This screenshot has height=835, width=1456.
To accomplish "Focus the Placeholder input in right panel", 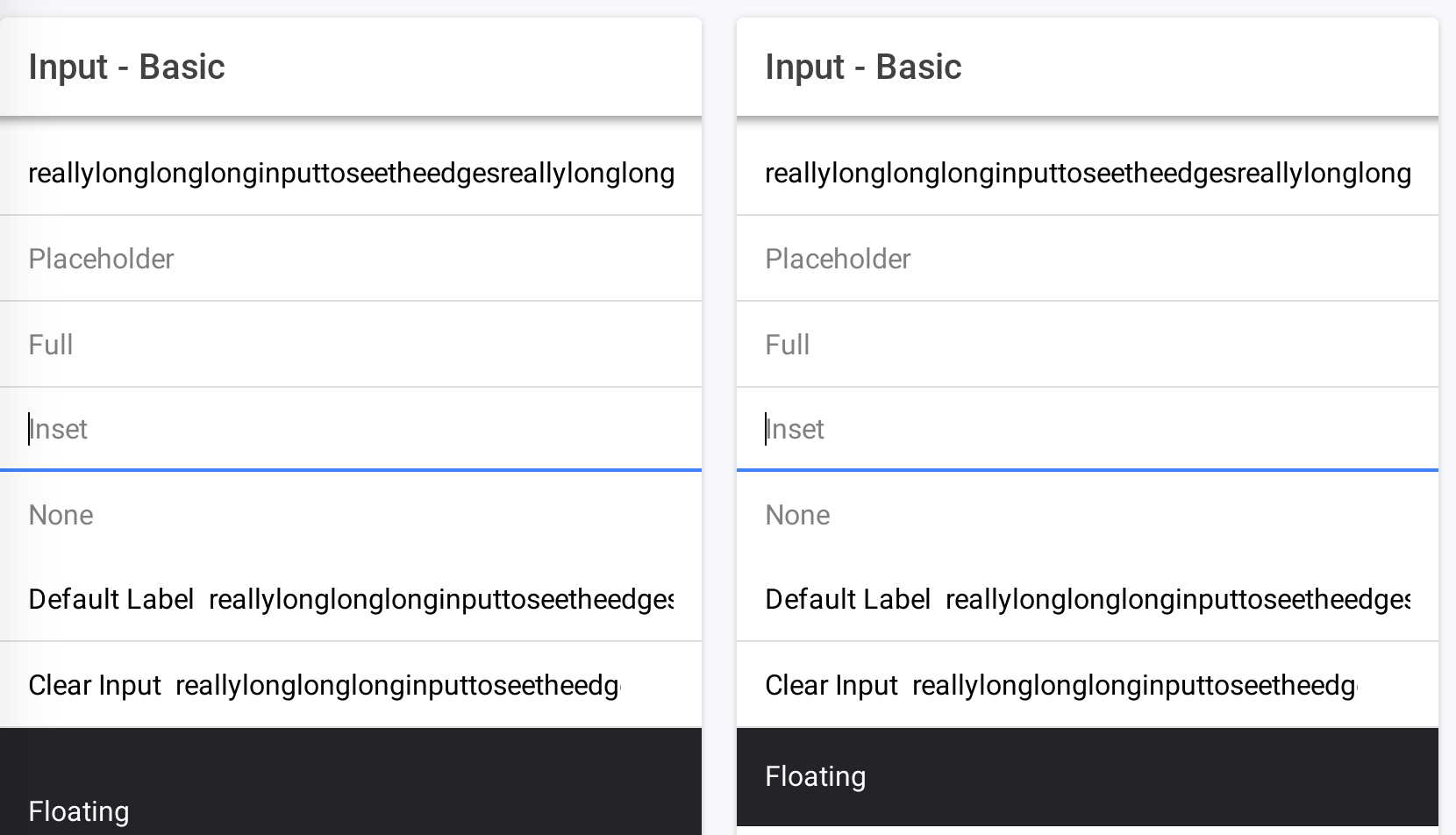I will (1088, 259).
